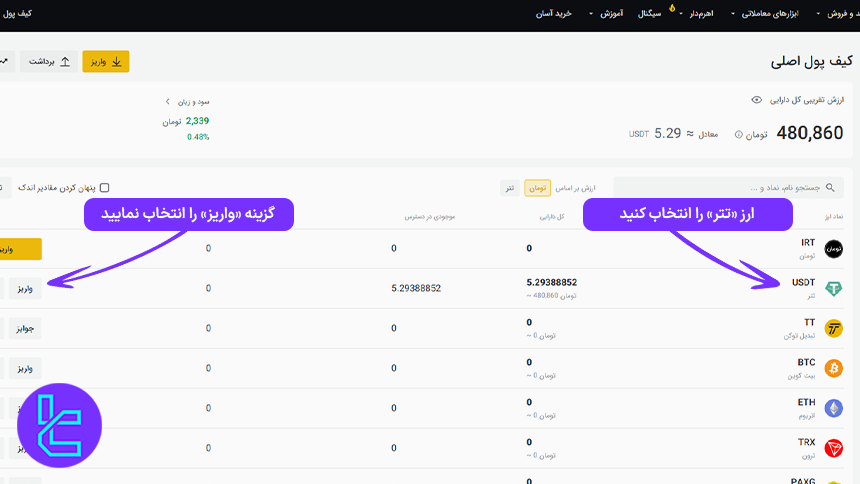Image resolution: width=860 pixels, height=484 pixels.
Task: Select تتر value basis toggle
Action: 510,188
